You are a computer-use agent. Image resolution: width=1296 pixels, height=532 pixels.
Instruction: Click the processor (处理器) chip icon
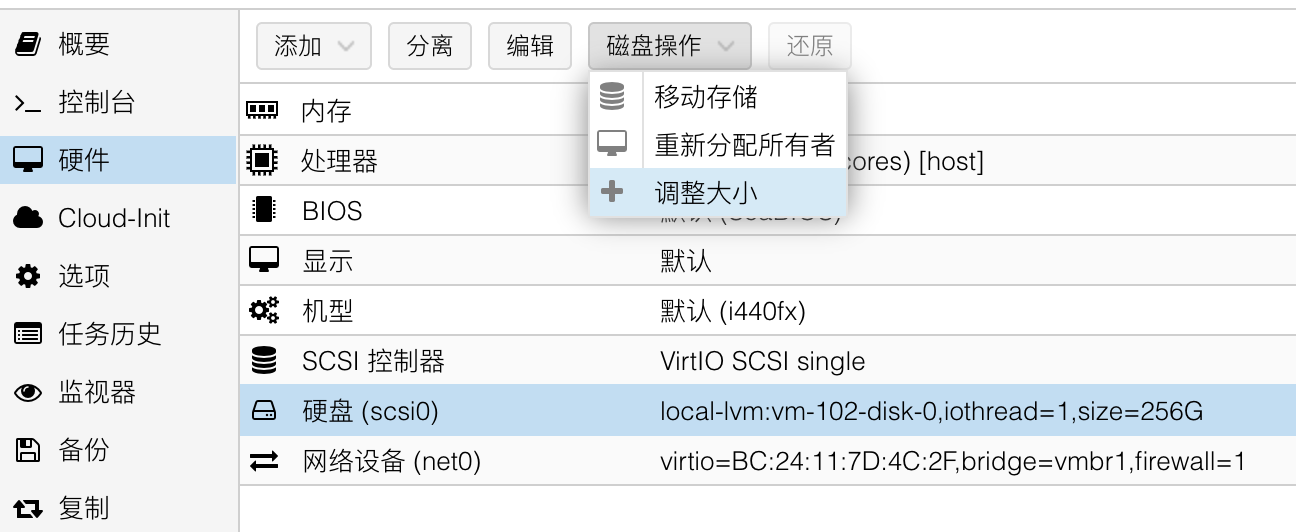(x=262, y=160)
